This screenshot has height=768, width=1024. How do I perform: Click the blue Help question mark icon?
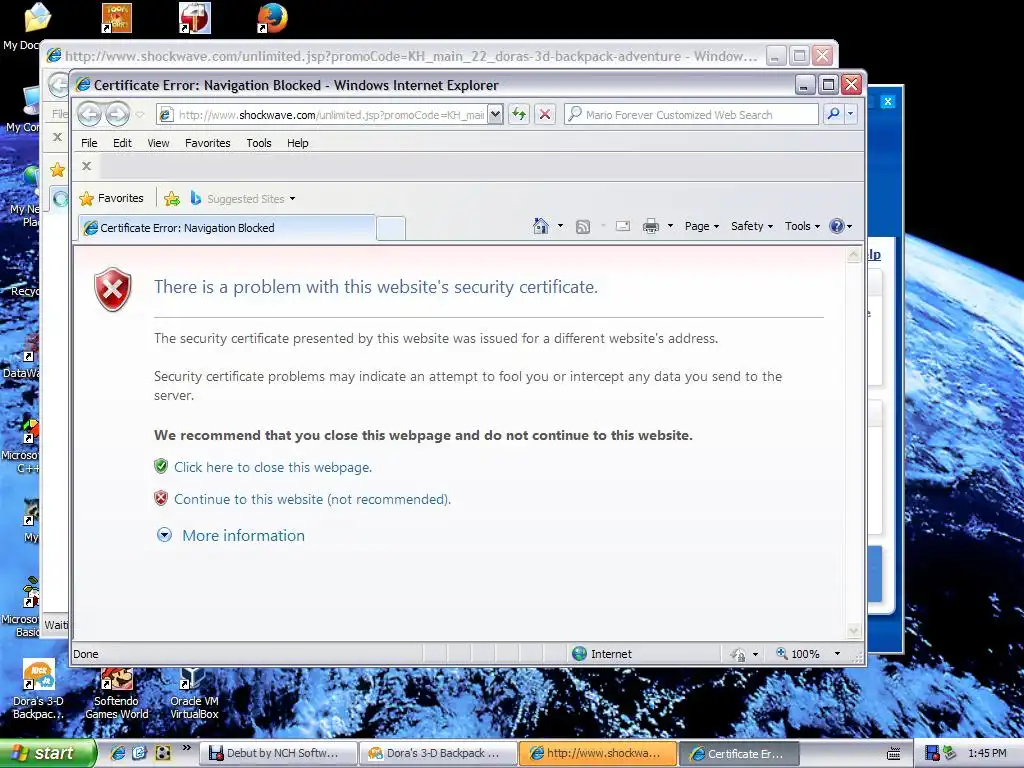tap(837, 226)
